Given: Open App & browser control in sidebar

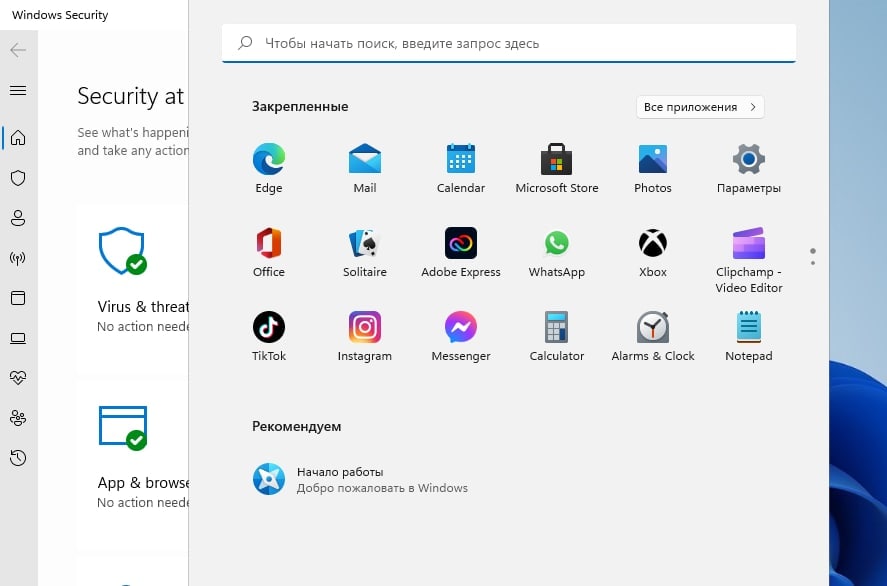Looking at the screenshot, I should [18, 298].
